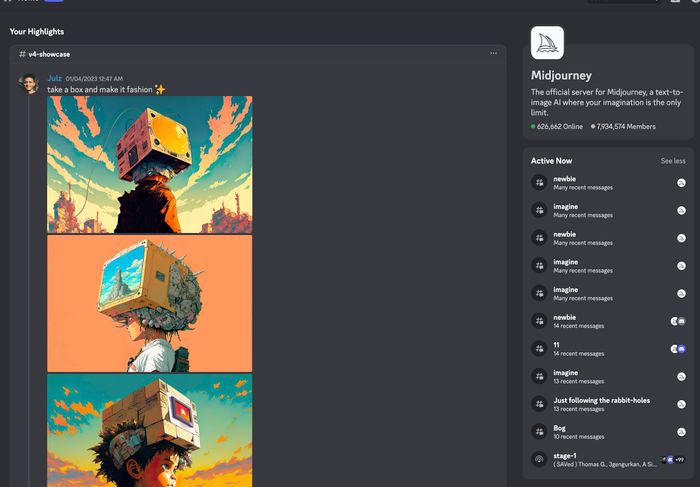700x487 pixels.
Task: Click participant avatars on newbie 14 recent messages row
Action: point(678,321)
